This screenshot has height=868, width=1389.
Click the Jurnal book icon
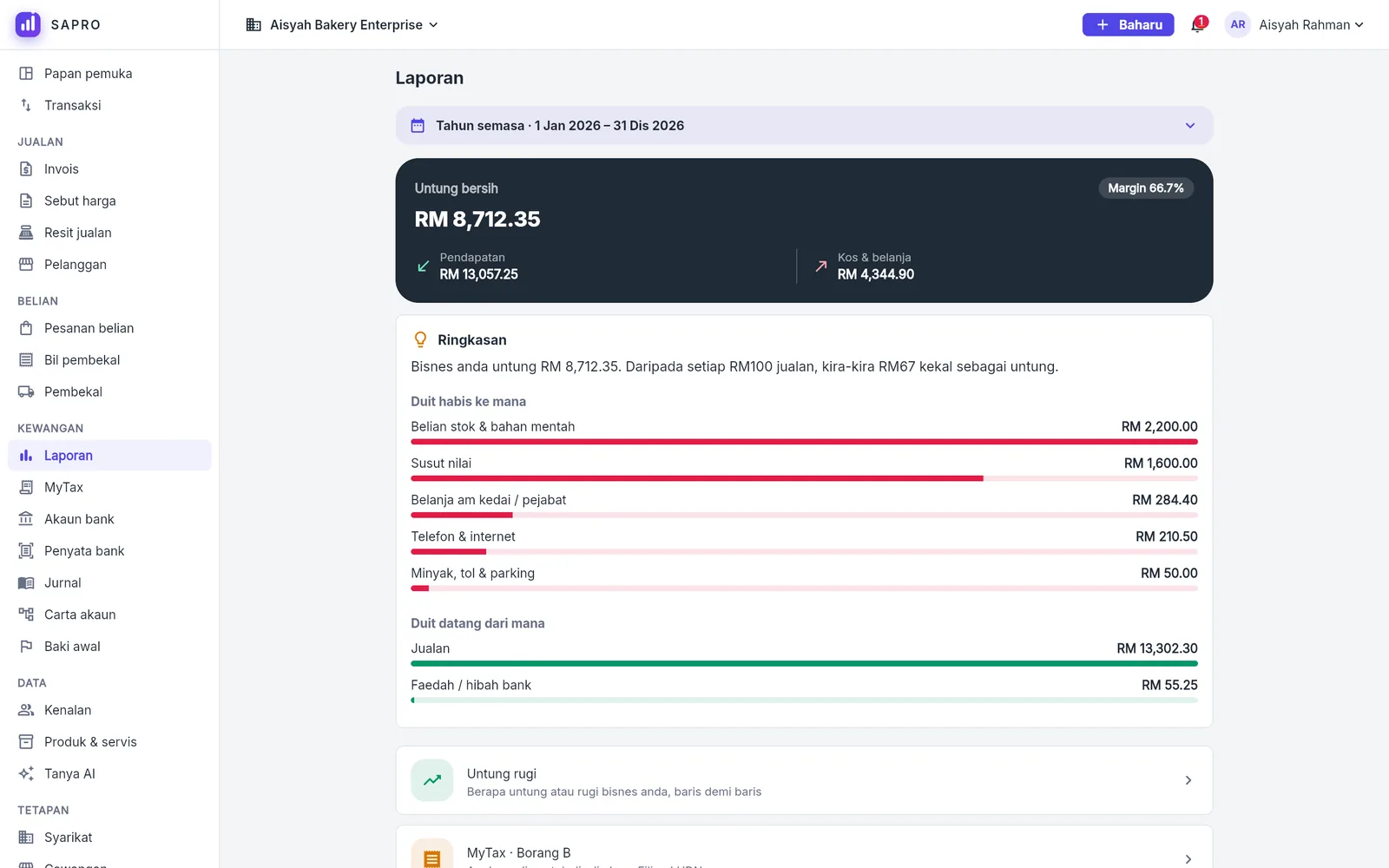click(26, 582)
